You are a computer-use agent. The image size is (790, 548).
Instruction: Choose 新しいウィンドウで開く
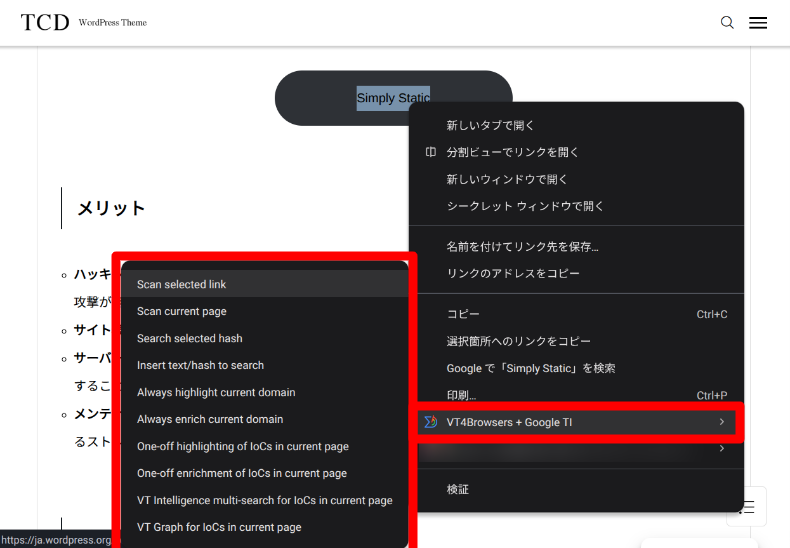(x=576, y=179)
